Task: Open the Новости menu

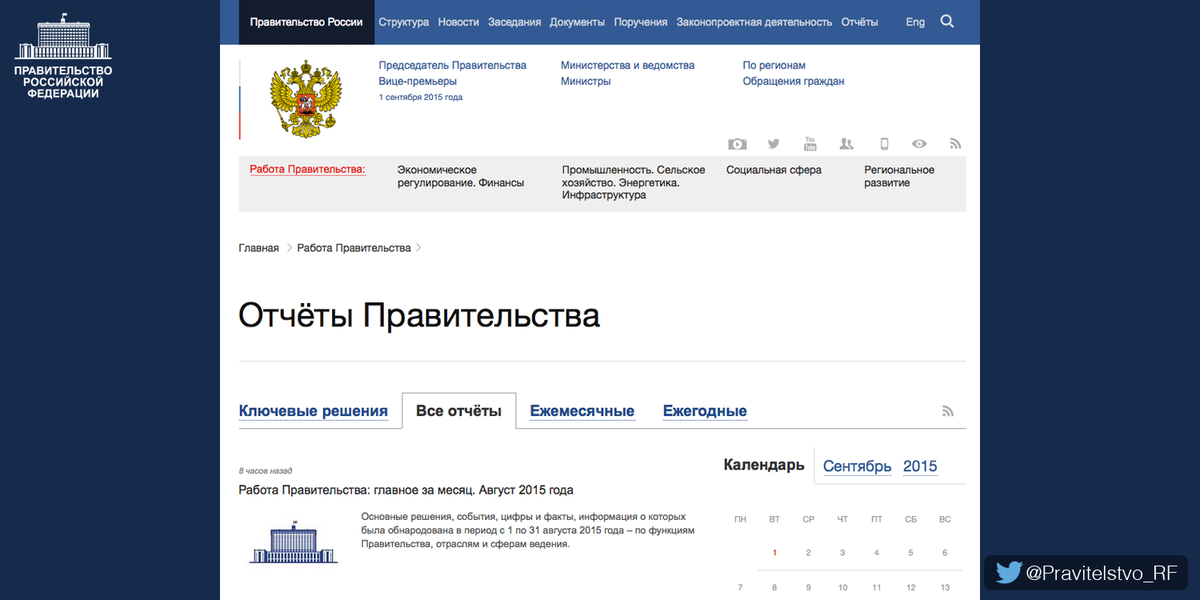Action: pos(458,22)
